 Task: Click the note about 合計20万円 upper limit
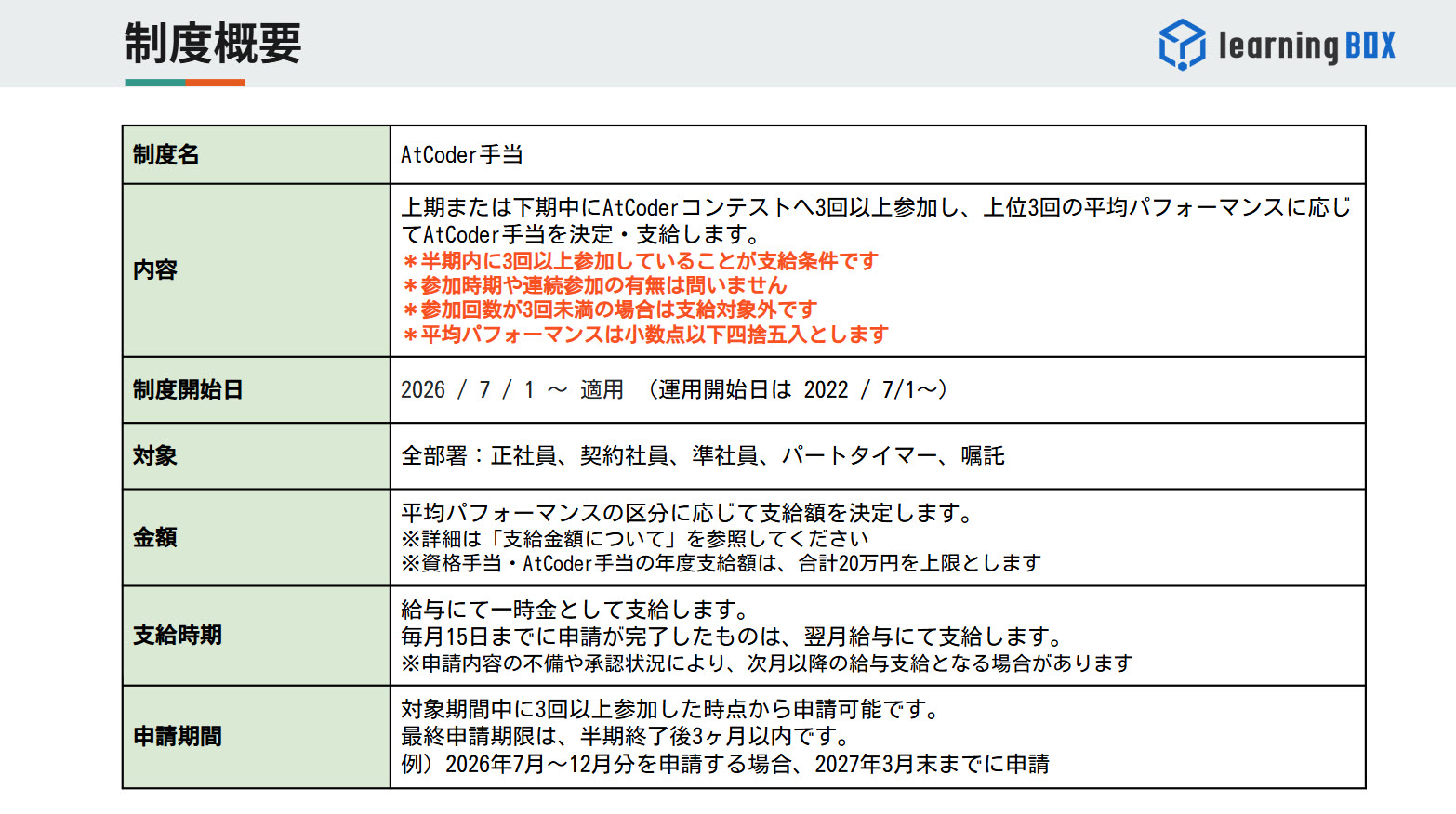tap(721, 563)
